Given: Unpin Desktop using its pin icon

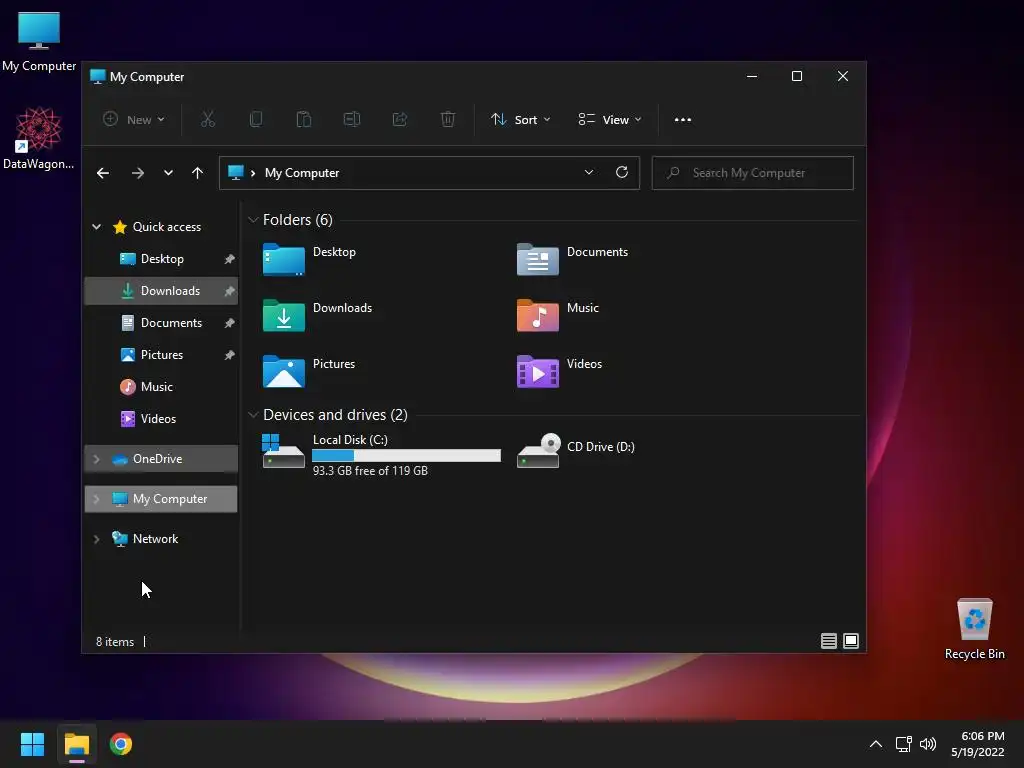Looking at the screenshot, I should (229, 259).
